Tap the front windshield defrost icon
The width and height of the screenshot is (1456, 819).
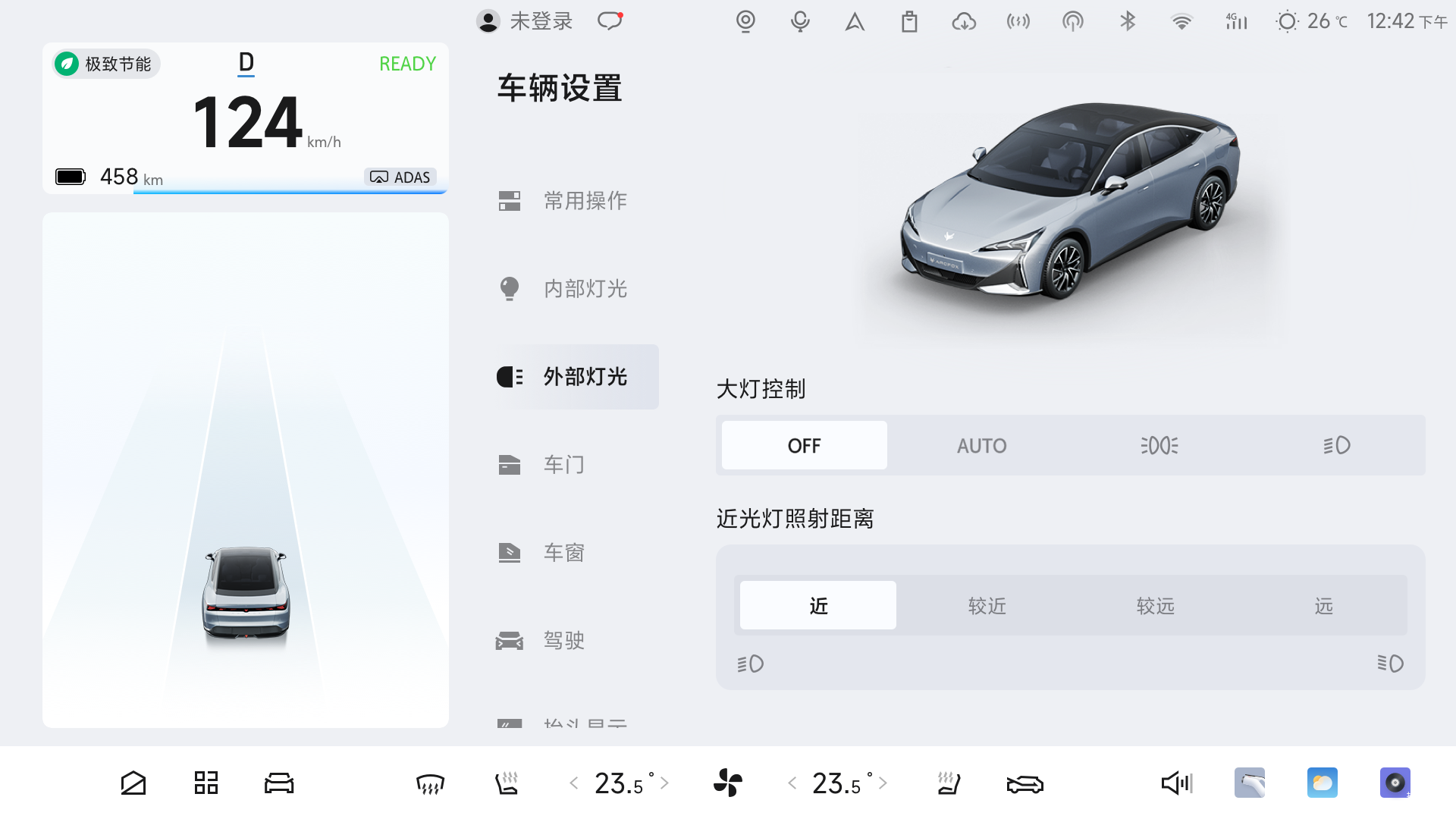coord(430,783)
